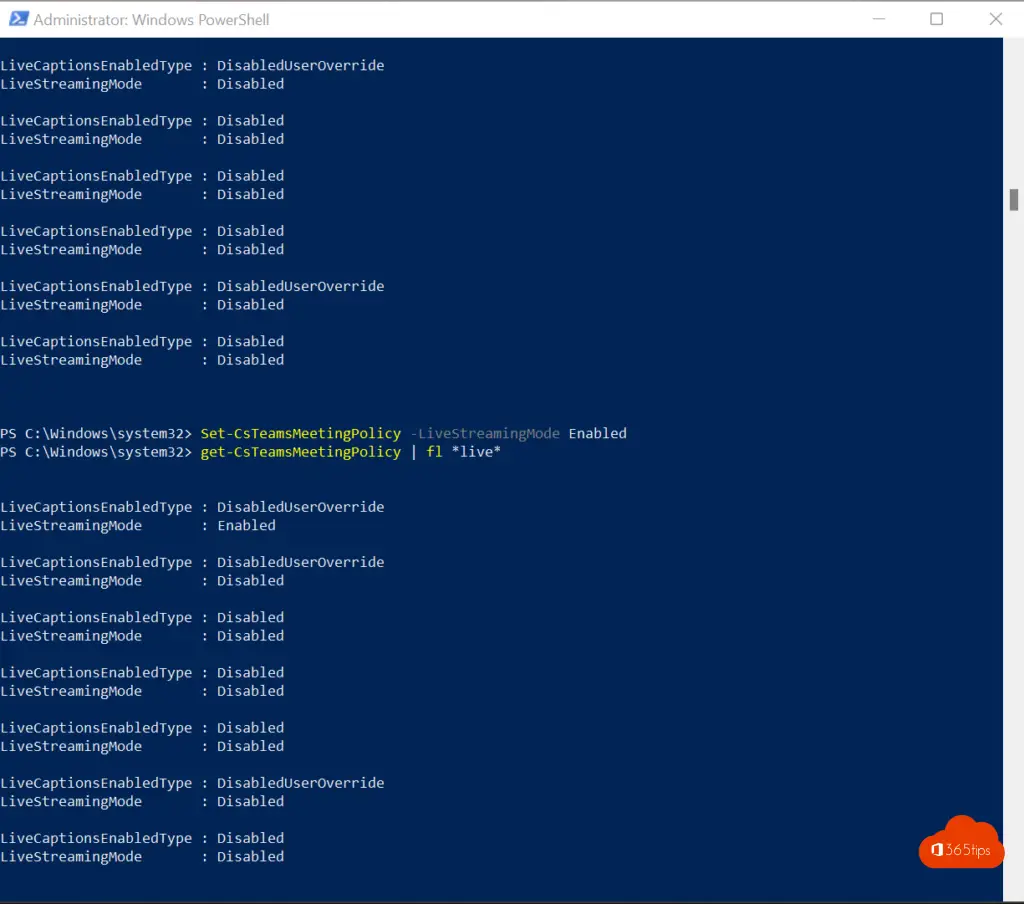Click the Set-CsTeamsMeetingPolicy command text
This screenshot has width=1024, height=904.
point(300,434)
